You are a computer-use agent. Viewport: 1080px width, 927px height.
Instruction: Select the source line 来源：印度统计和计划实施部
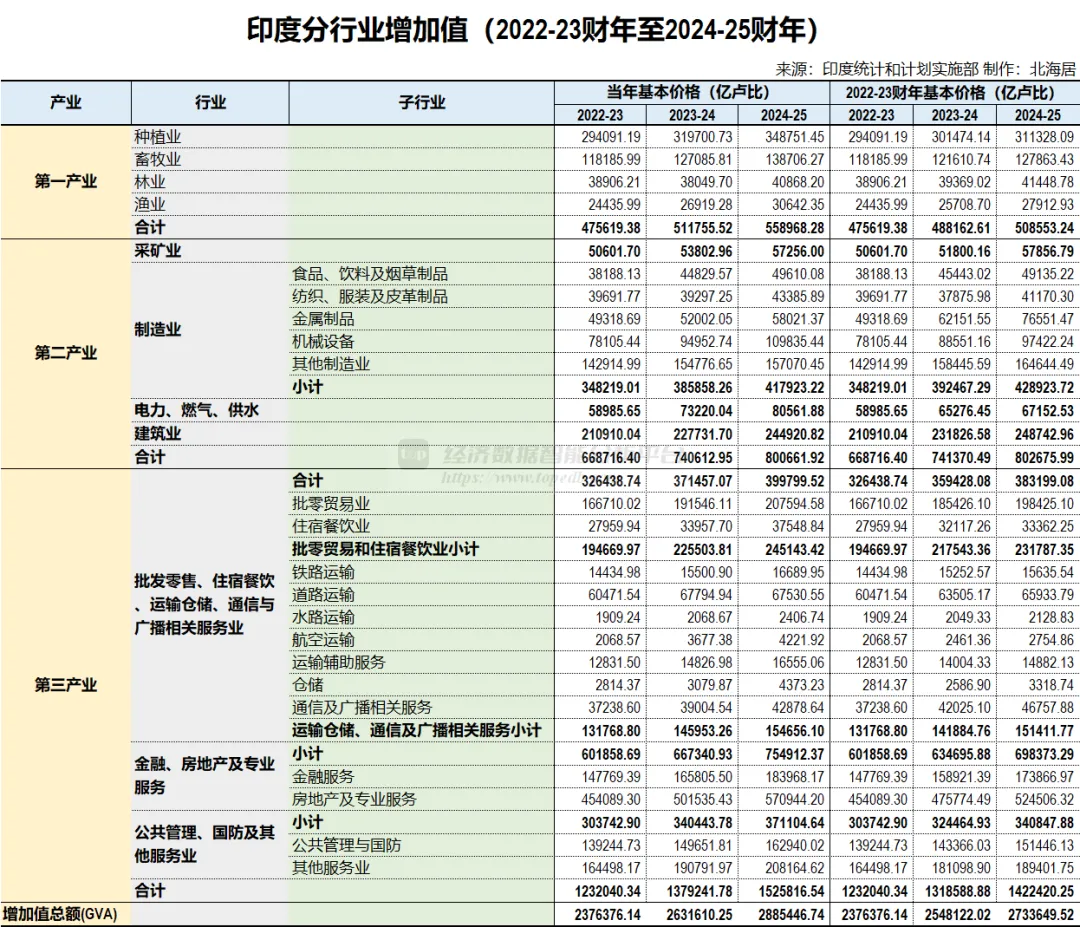[877, 69]
